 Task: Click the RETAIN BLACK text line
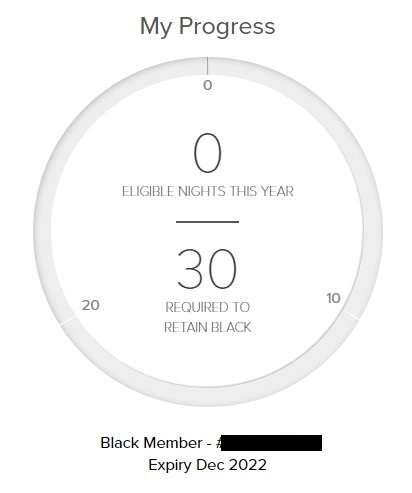(x=207, y=327)
